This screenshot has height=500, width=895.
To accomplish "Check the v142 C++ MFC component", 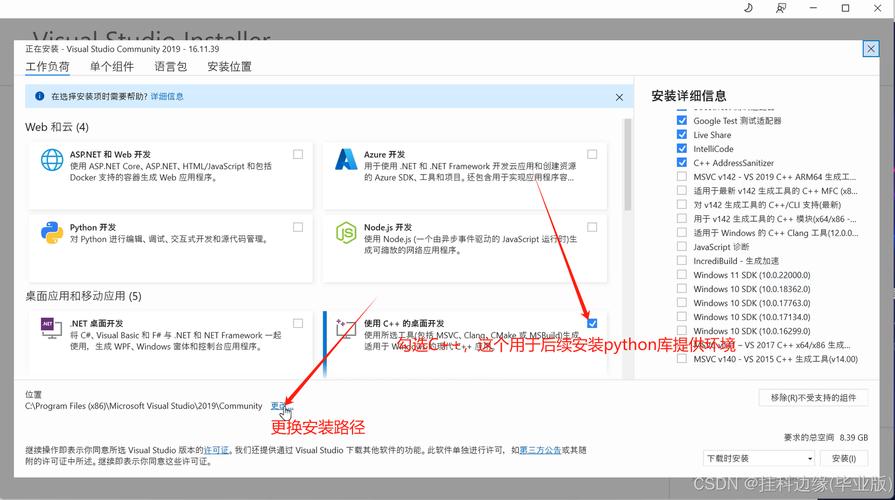I will pos(682,191).
